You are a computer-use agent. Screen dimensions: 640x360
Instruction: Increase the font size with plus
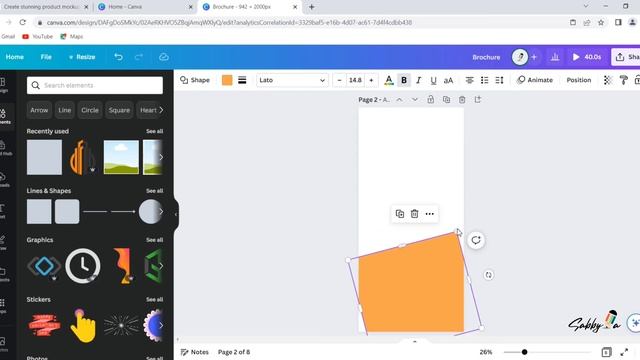click(371, 80)
